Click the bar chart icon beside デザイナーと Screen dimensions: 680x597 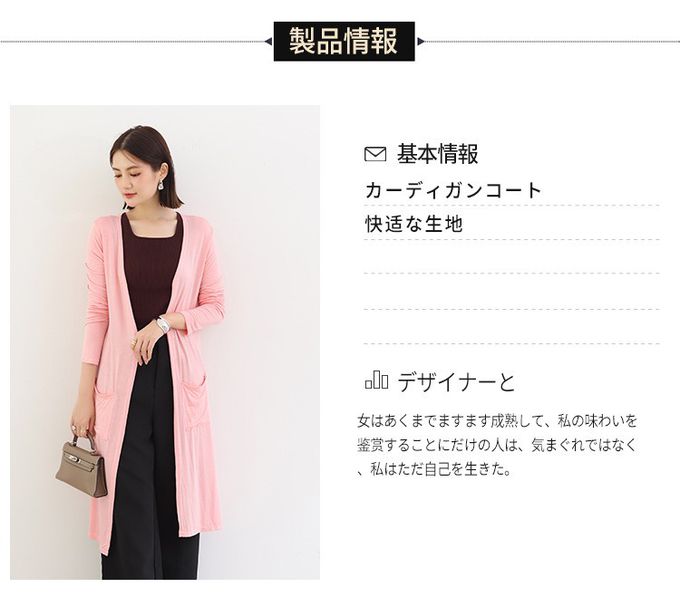tap(376, 381)
